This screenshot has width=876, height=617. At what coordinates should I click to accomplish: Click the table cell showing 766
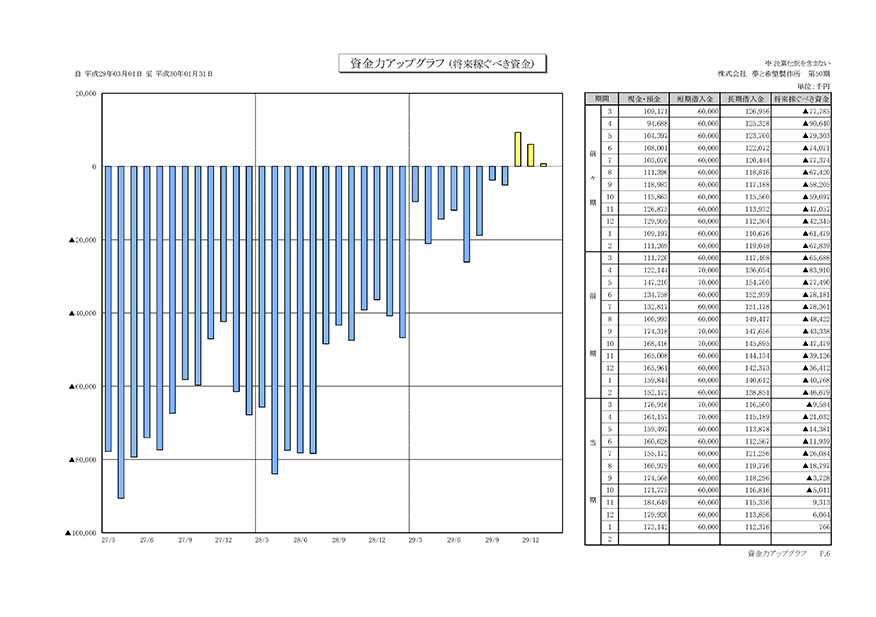pyautogui.click(x=808, y=526)
